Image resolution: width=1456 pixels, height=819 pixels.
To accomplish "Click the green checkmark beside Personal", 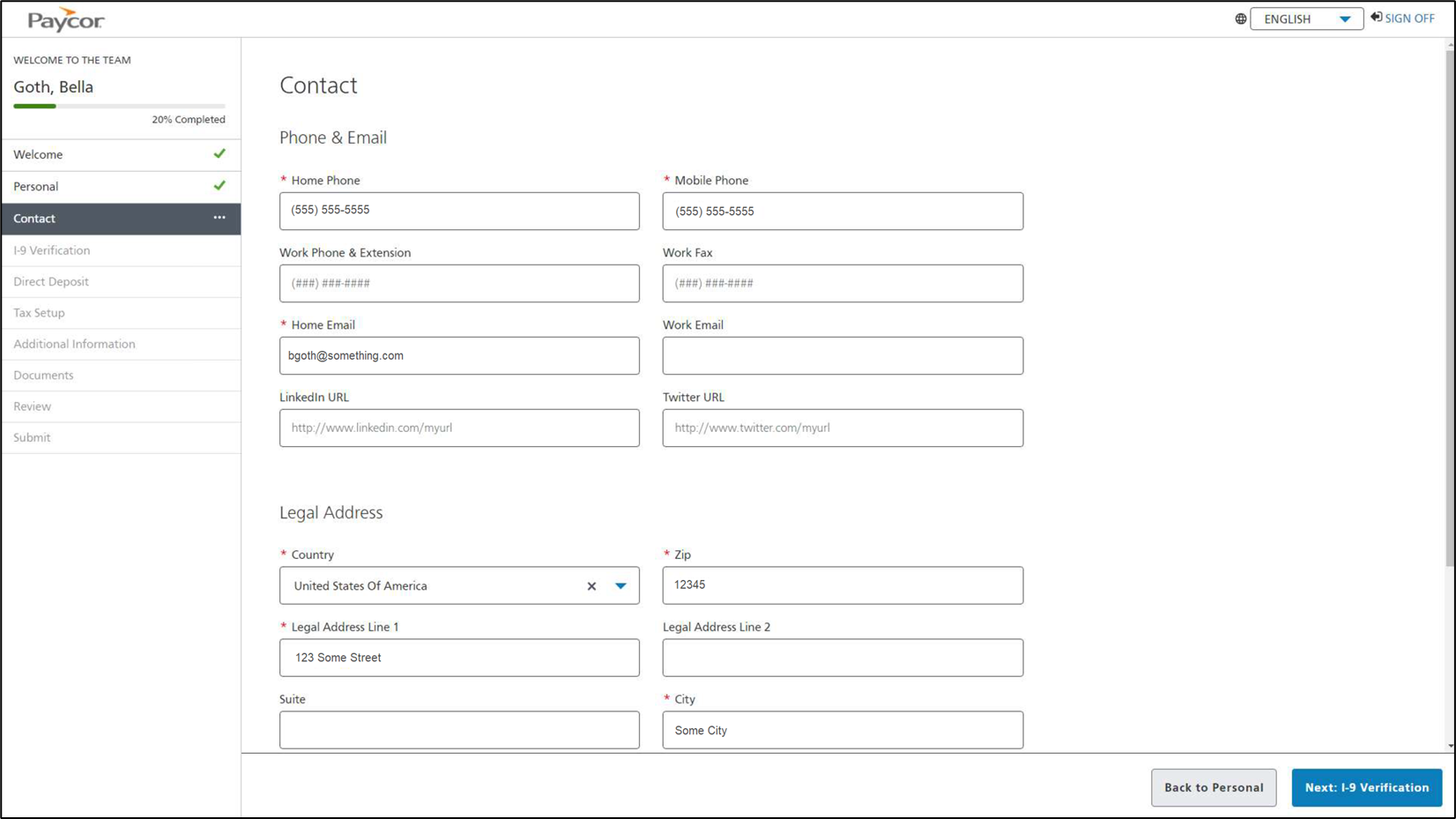I will click(219, 185).
